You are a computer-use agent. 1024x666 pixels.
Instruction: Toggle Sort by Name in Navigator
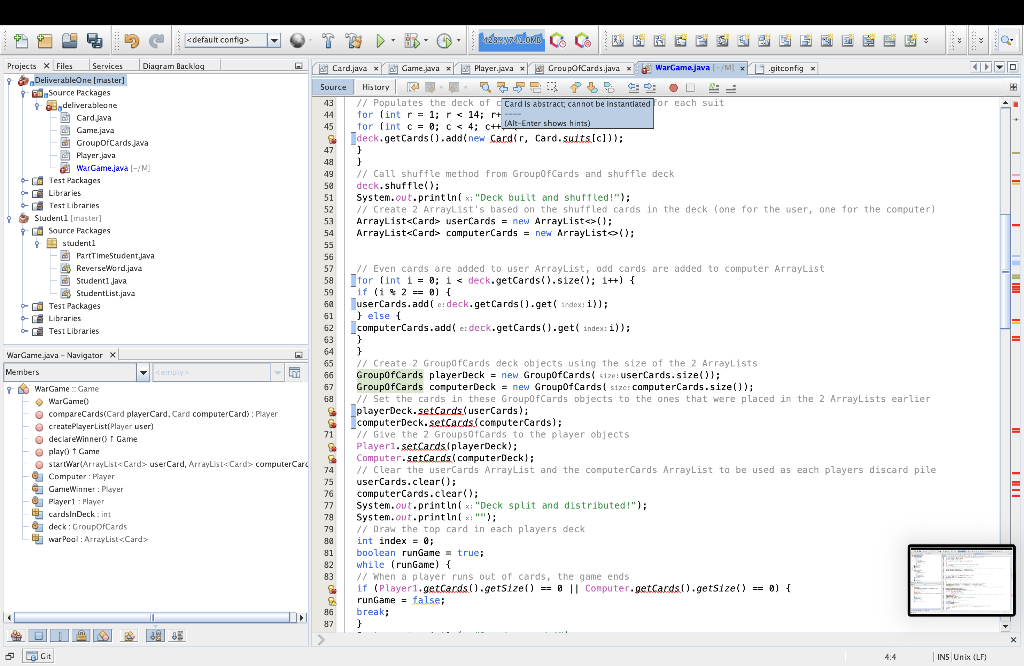pos(157,635)
